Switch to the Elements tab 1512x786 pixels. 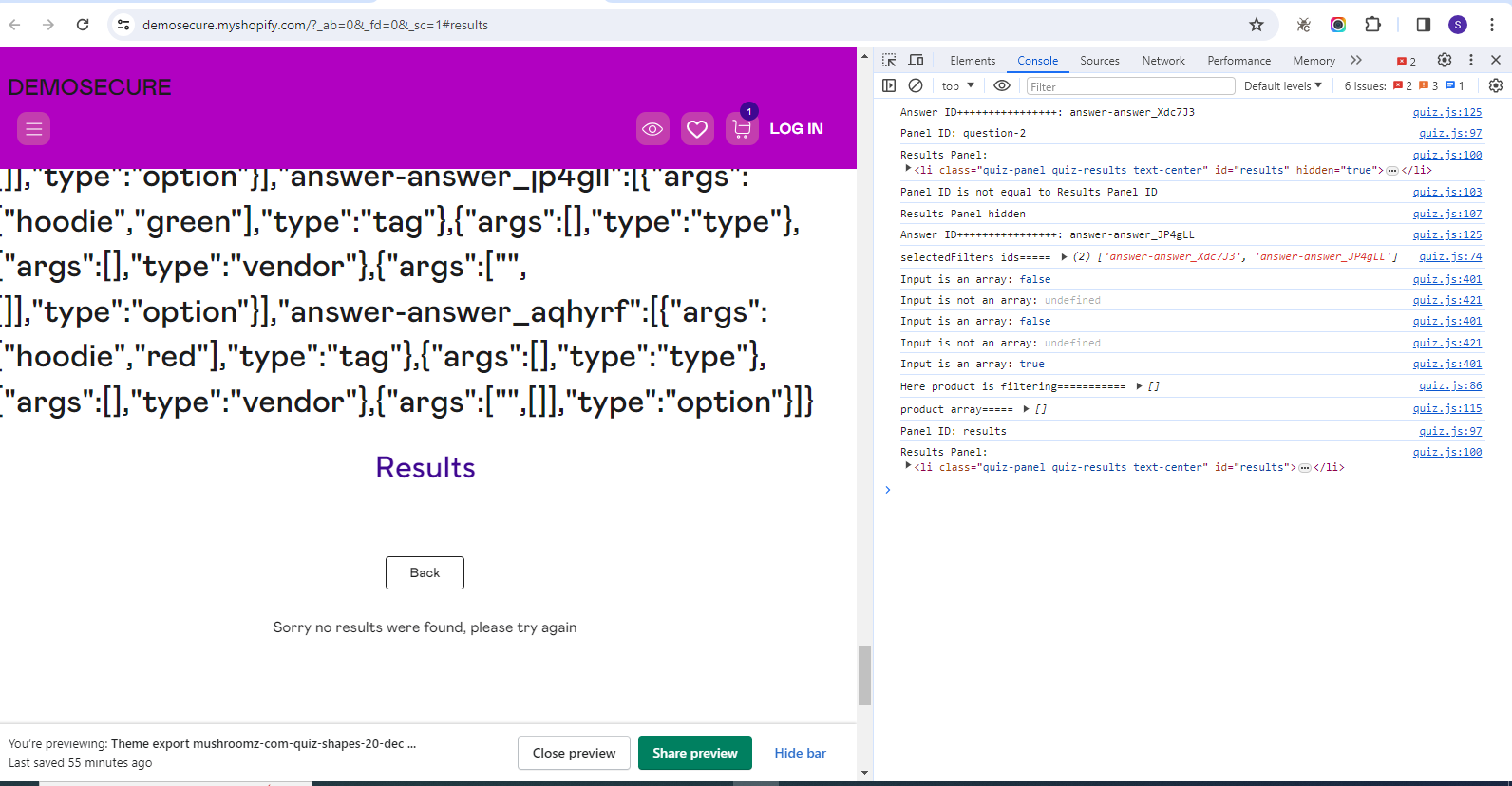[973, 61]
